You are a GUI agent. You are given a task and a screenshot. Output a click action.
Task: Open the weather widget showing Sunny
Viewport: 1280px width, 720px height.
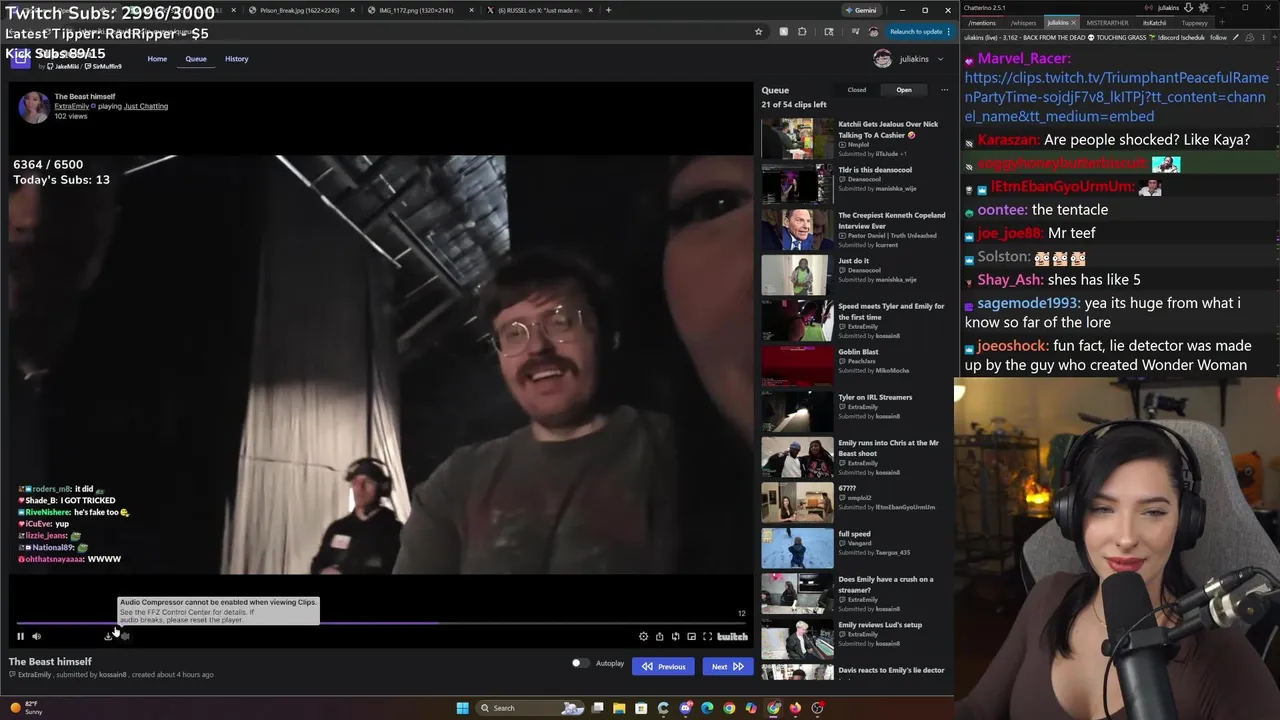pos(27,708)
